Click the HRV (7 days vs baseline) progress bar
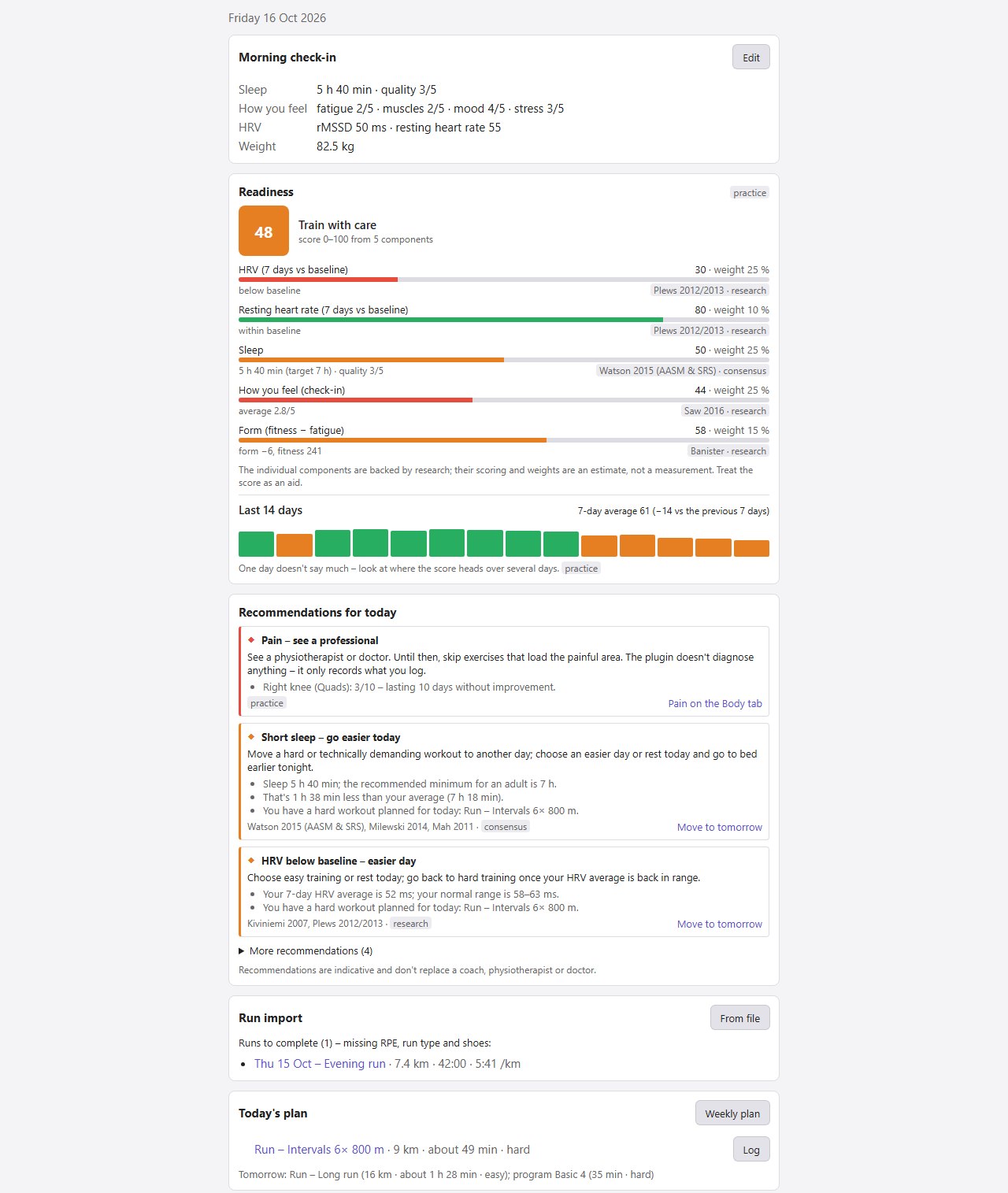This screenshot has height=1193, width=1008. tap(504, 280)
